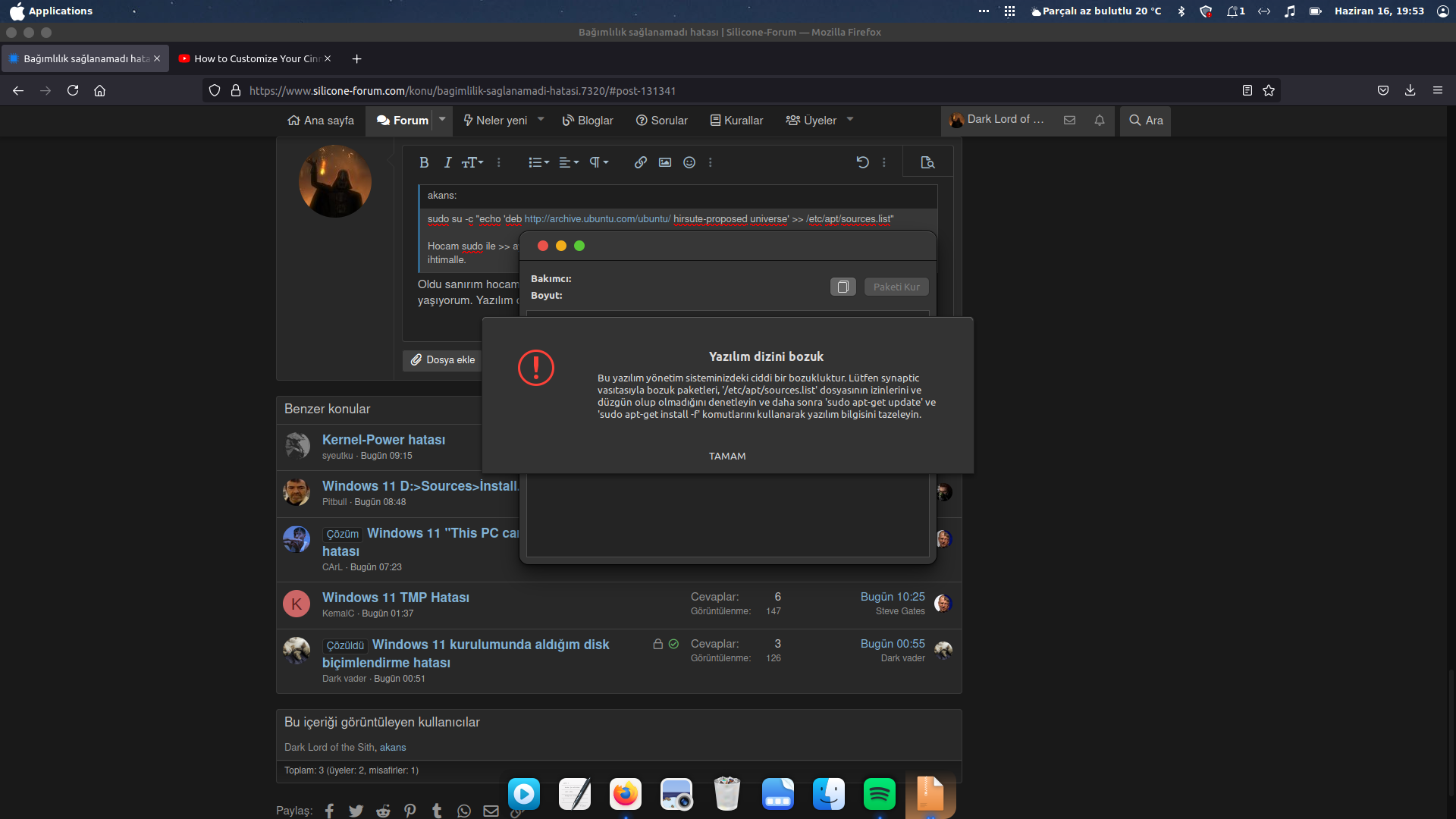Viewport: 1456px width, 819px height.
Task: Open the Forum nav tab
Action: [x=403, y=121]
